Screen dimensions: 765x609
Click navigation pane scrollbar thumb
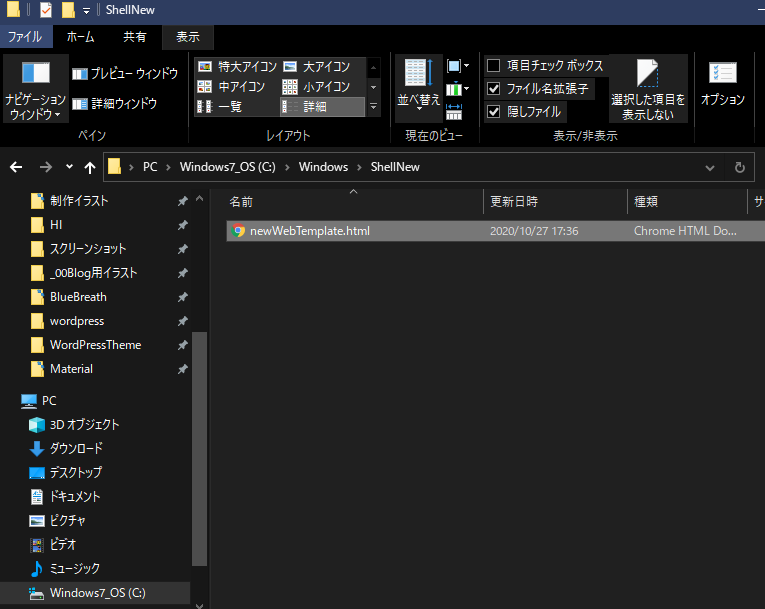199,449
